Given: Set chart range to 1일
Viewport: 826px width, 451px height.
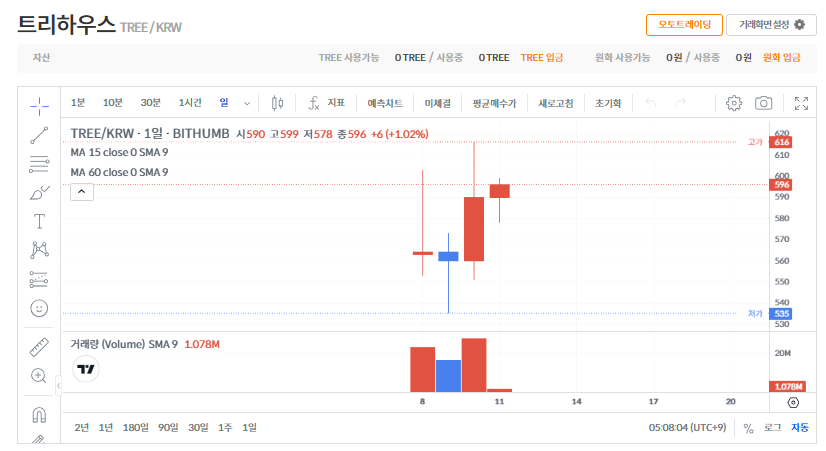Looking at the screenshot, I should click(x=249, y=427).
